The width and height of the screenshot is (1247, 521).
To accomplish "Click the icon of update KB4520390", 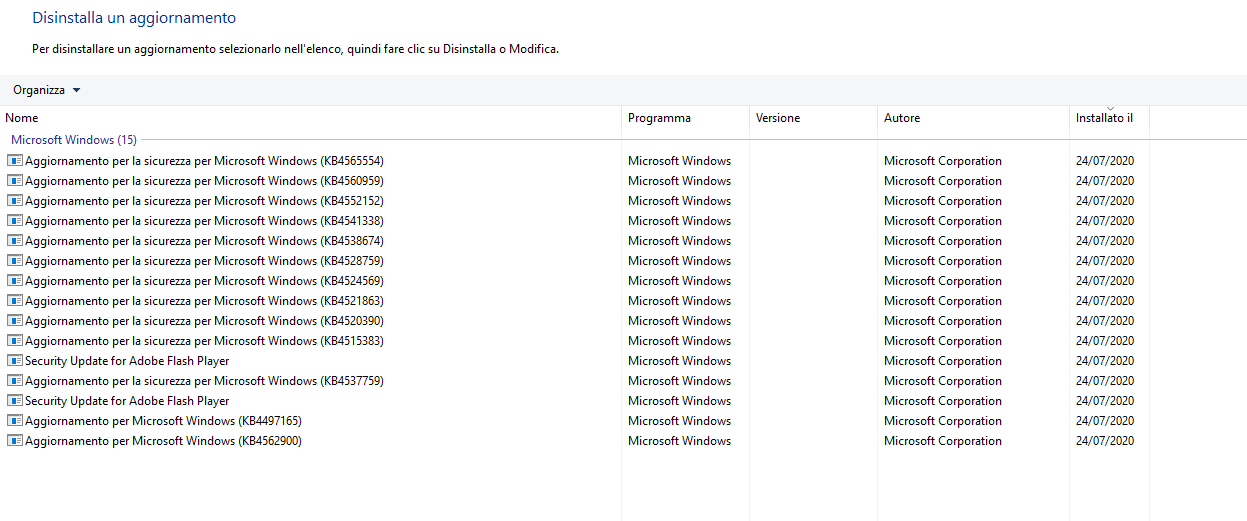I will (15, 321).
